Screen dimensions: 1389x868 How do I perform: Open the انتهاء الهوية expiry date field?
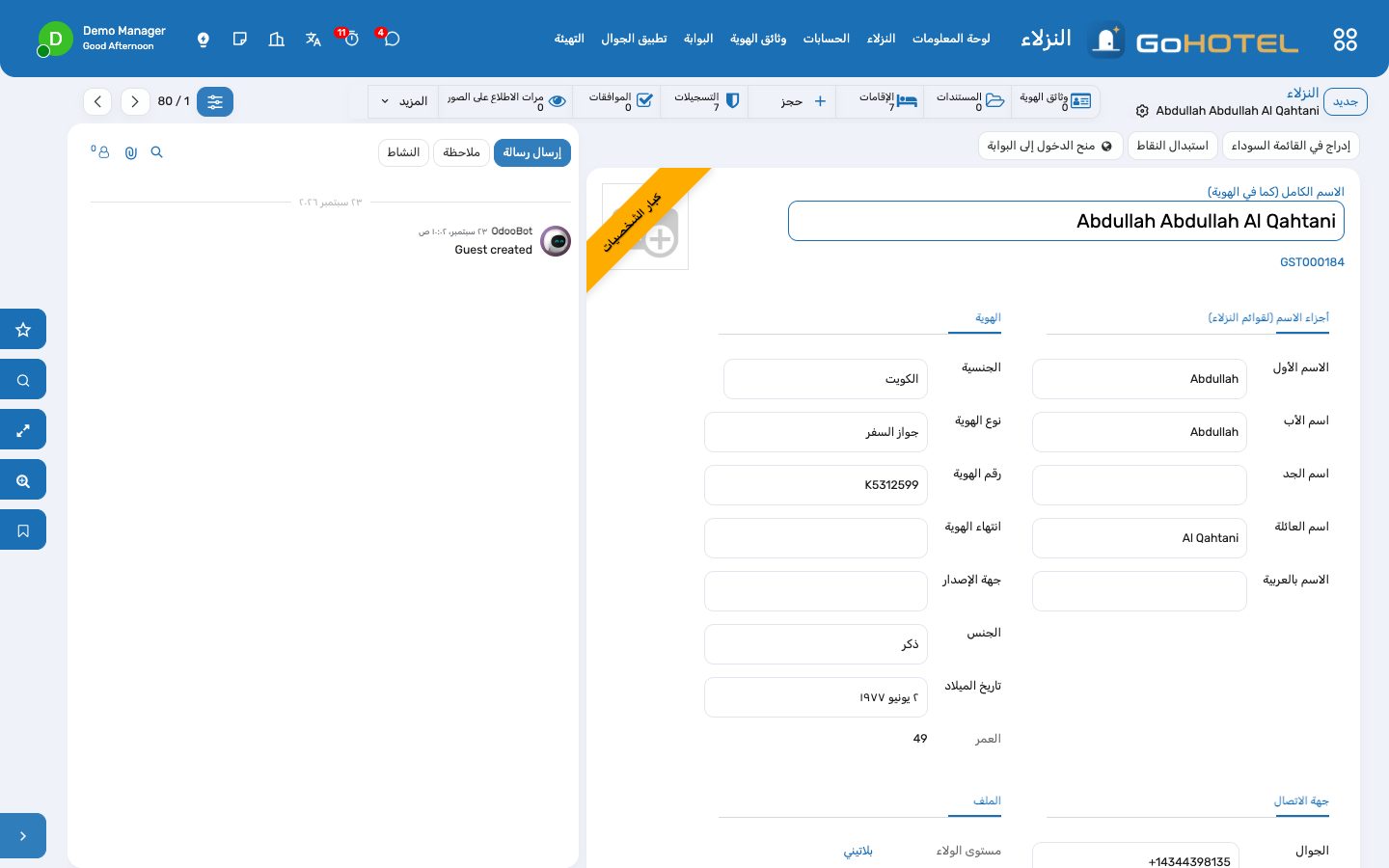point(816,538)
